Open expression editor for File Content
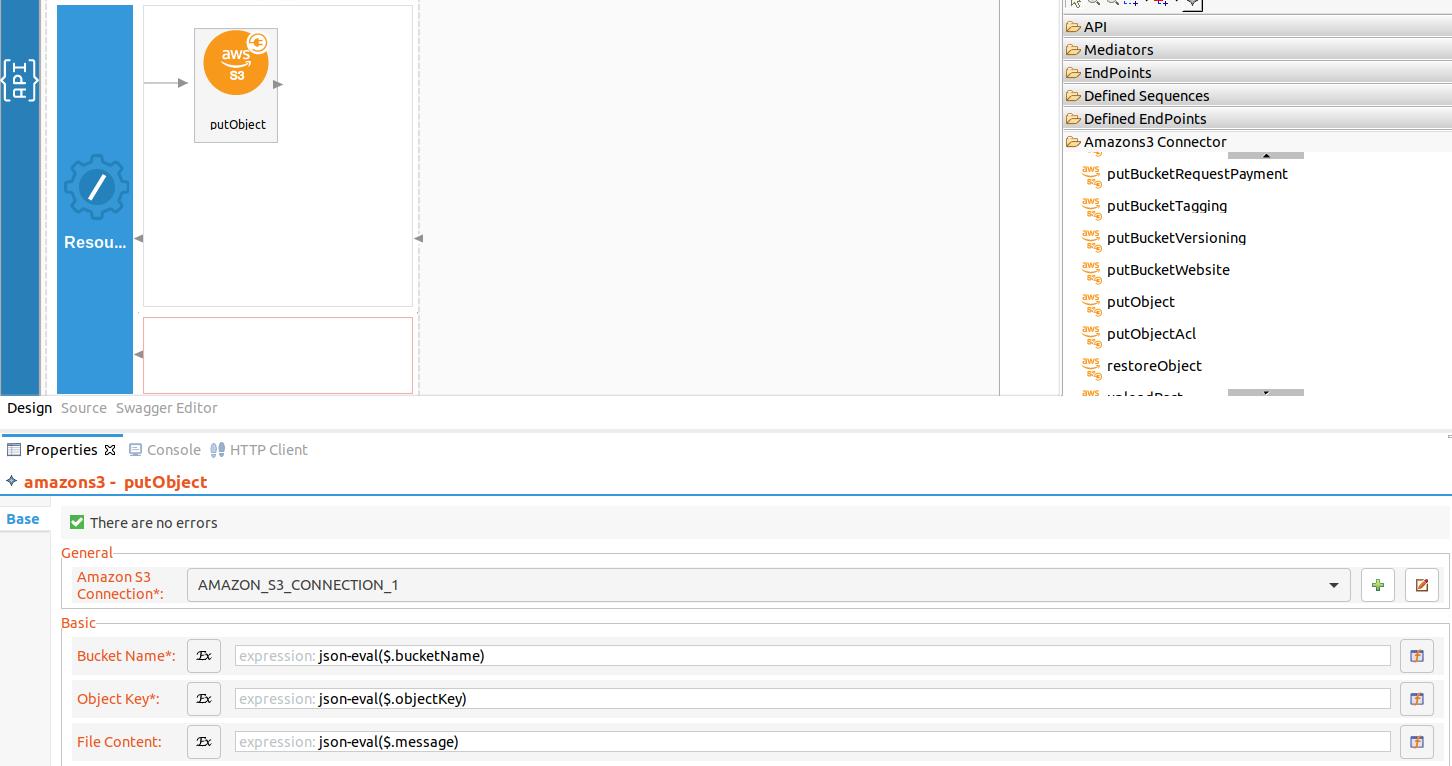Screen dimensions: 1452x766 pos(1417,742)
